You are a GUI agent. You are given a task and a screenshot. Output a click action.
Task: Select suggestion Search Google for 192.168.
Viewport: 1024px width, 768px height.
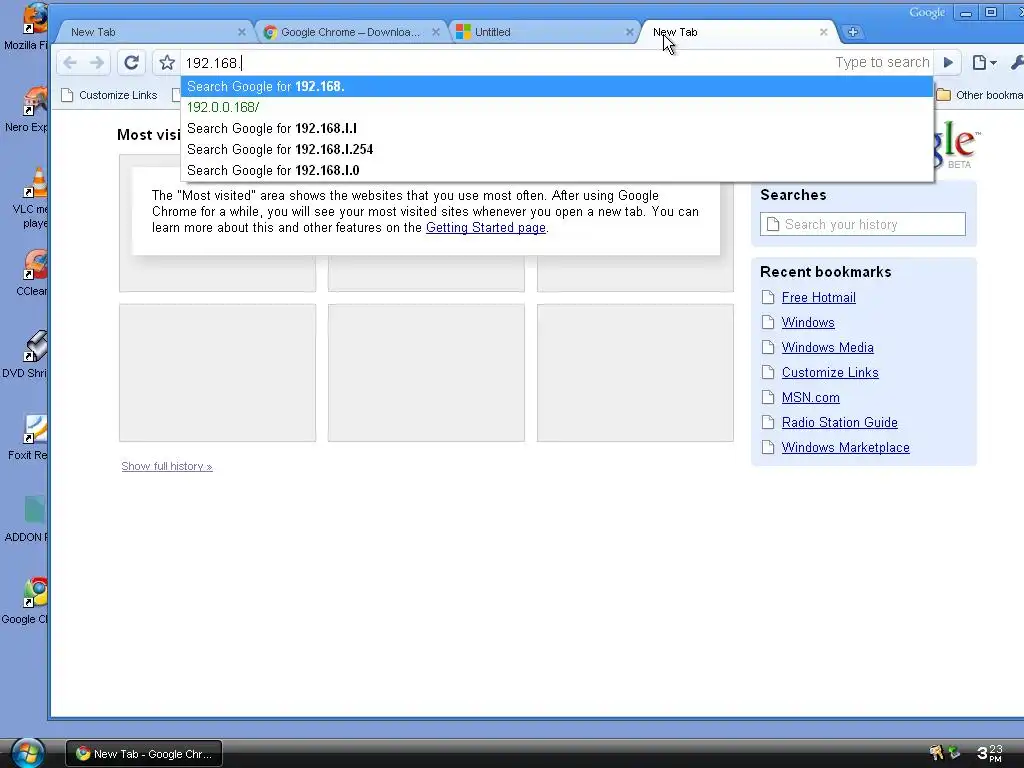pos(557,86)
